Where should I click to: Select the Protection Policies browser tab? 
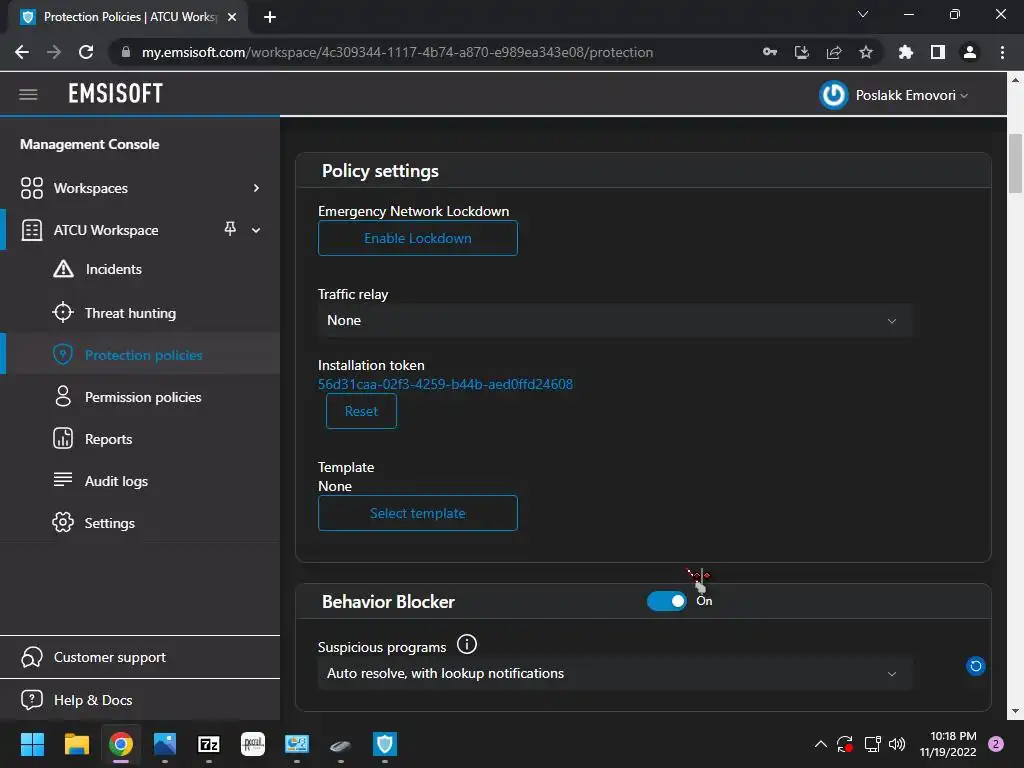128,17
